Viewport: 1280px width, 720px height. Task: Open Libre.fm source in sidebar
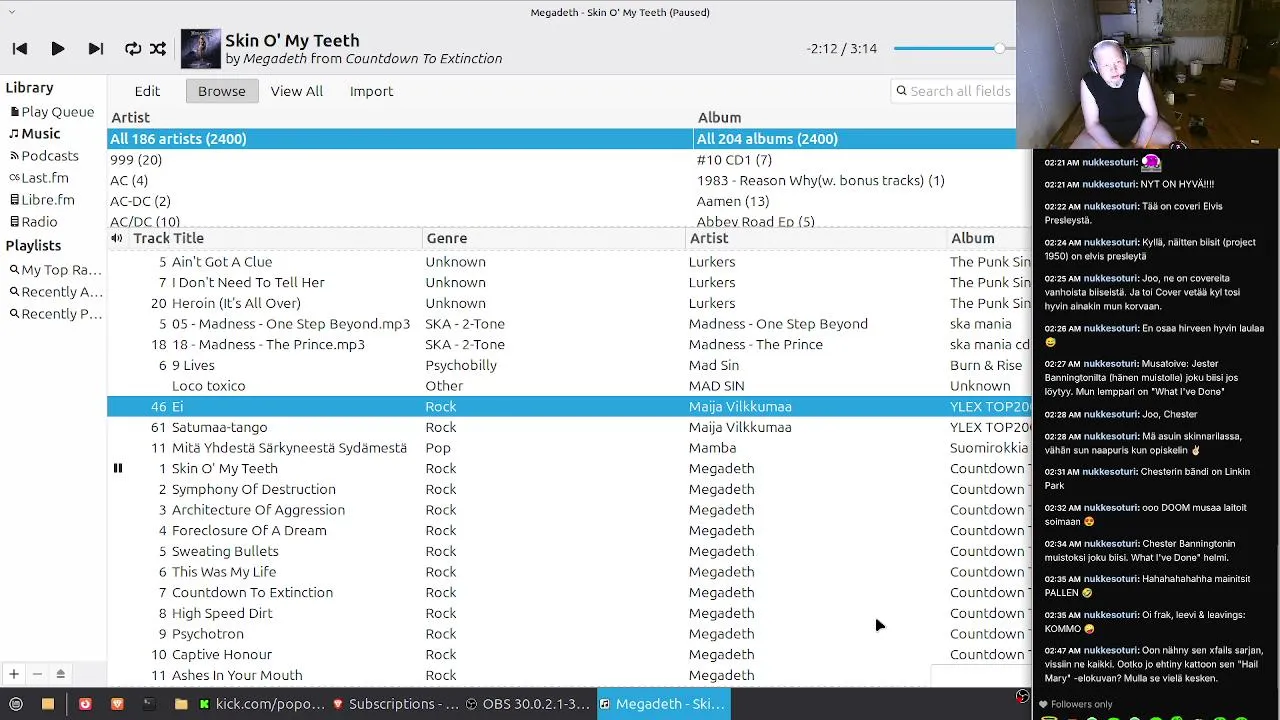42,200
